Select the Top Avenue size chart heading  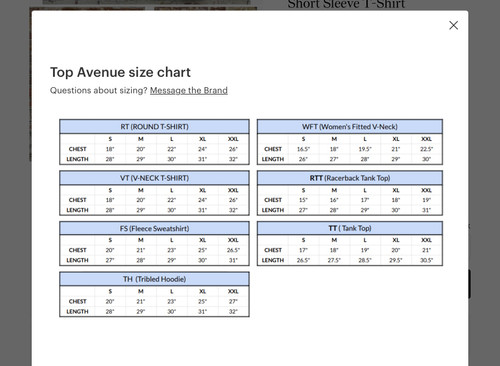click(120, 72)
